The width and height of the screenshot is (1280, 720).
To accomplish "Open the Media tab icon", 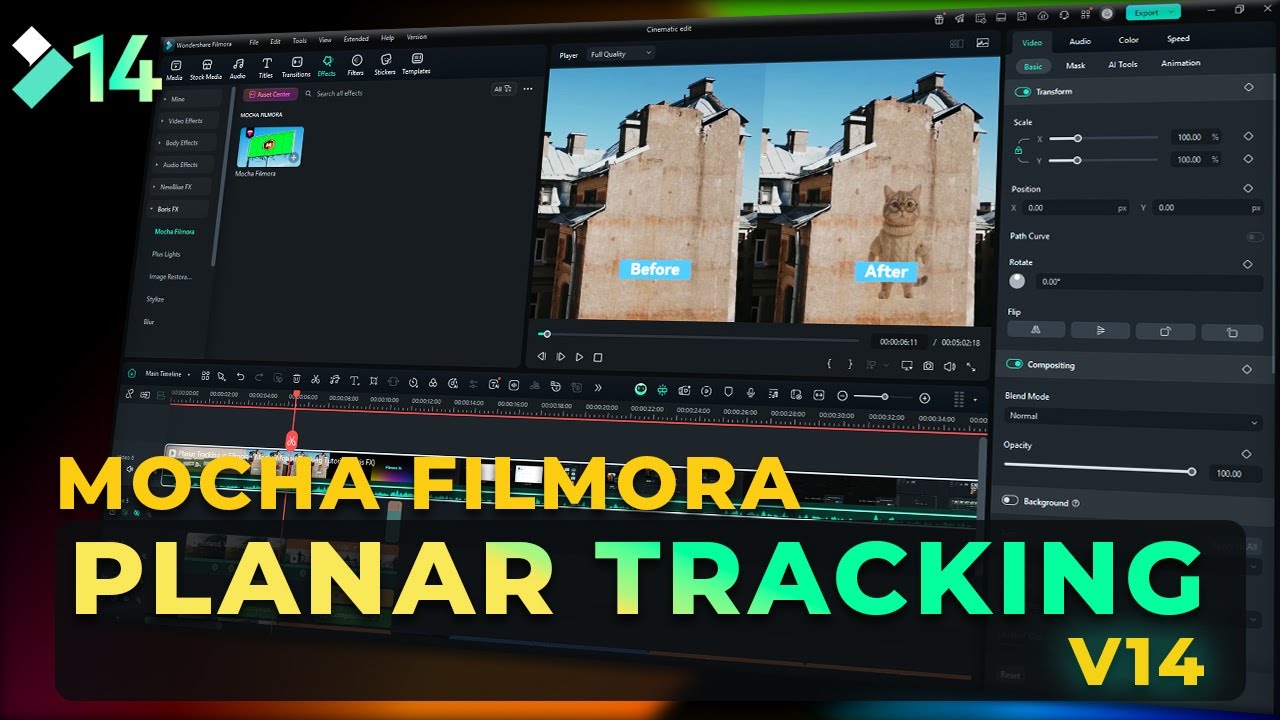I will tap(176, 66).
